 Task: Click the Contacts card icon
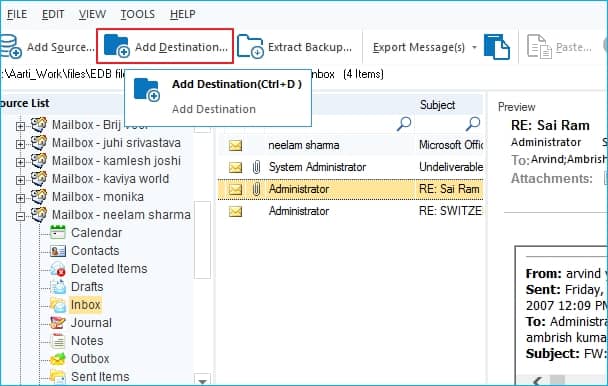tap(58, 251)
